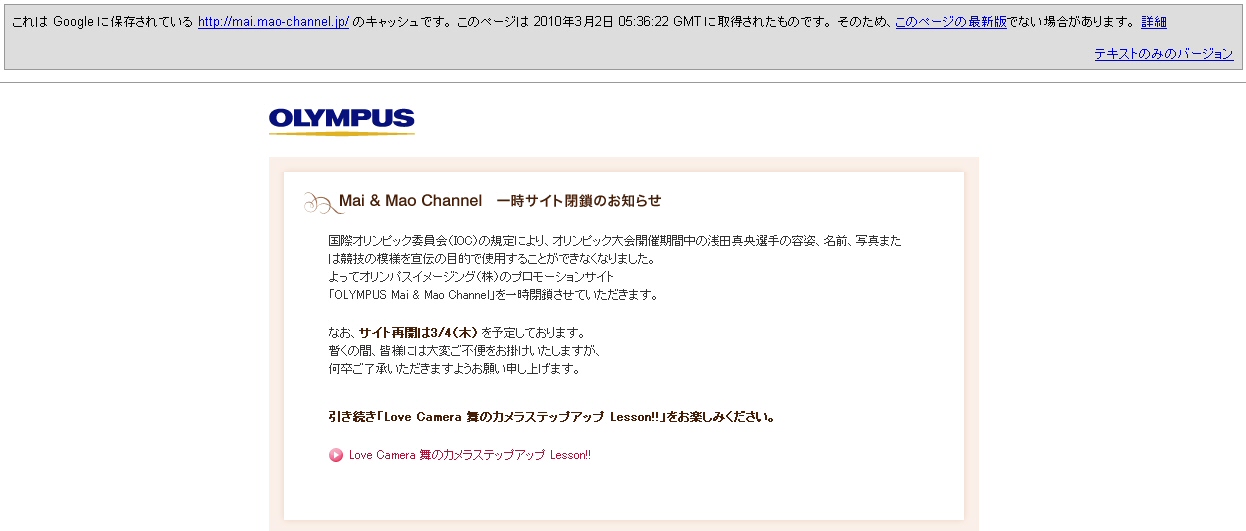
Task: Switch to テキストのみのバージョン link
Action: (1164, 54)
